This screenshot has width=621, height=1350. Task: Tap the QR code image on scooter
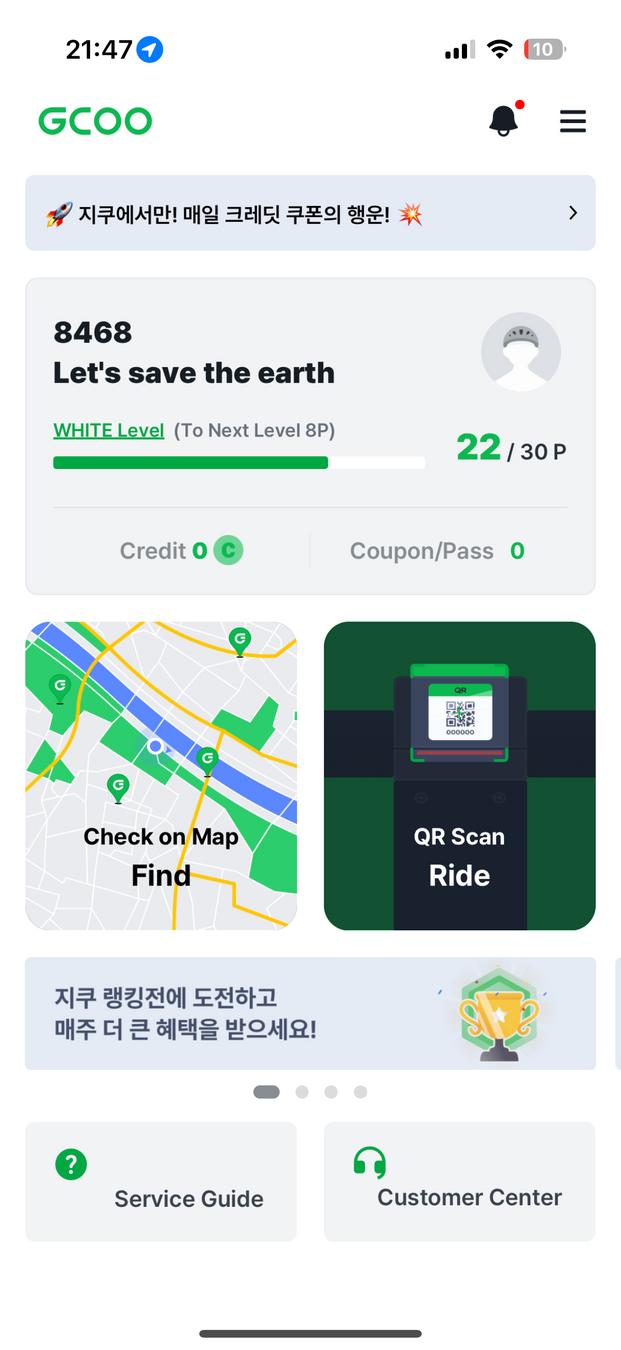pos(460,714)
